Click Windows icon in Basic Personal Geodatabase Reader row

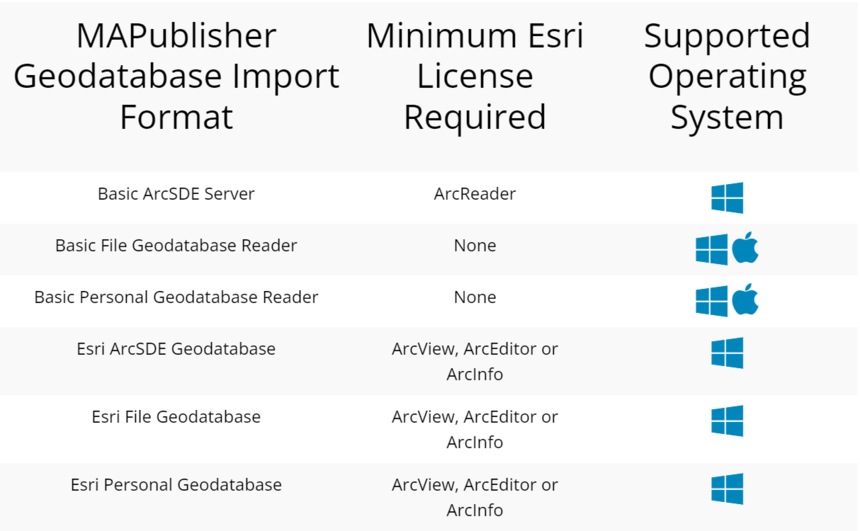(711, 301)
